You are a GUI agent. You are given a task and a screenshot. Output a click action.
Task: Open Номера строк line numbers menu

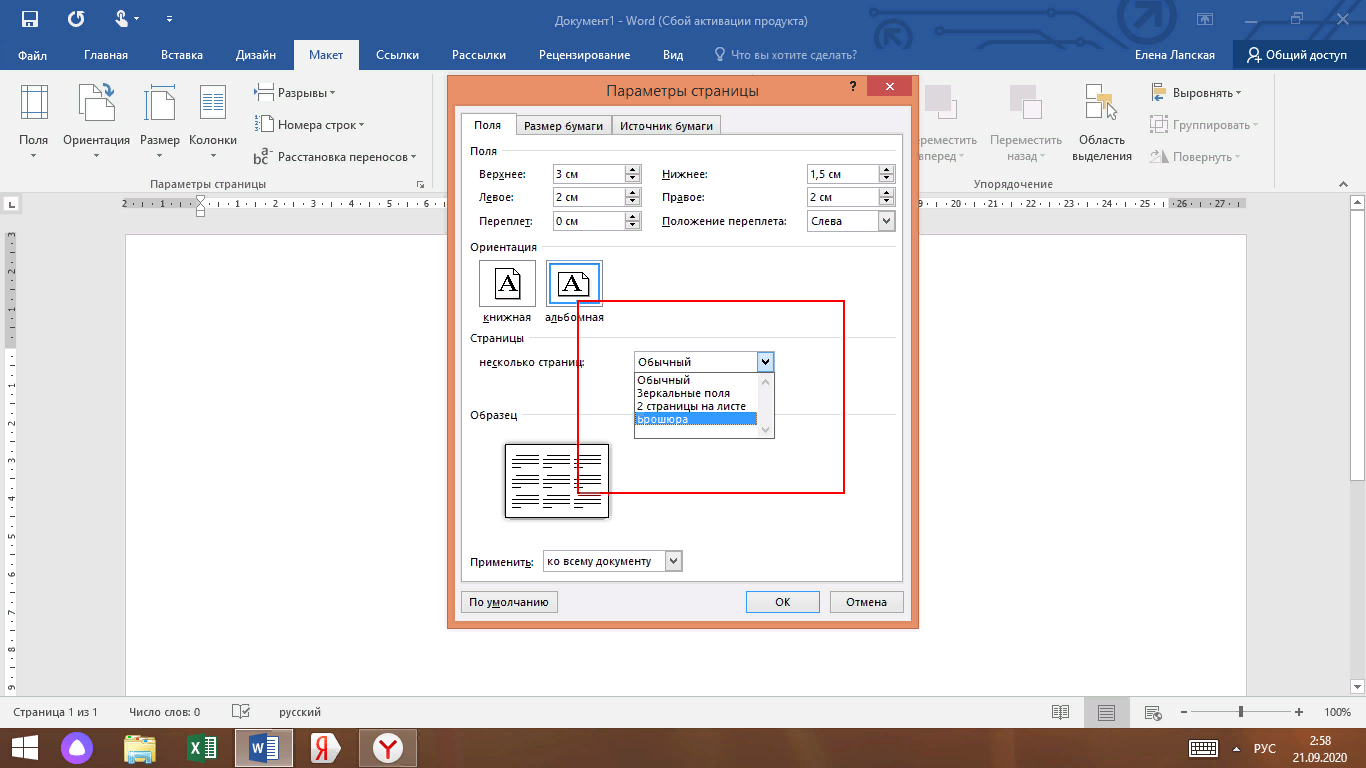(309, 125)
